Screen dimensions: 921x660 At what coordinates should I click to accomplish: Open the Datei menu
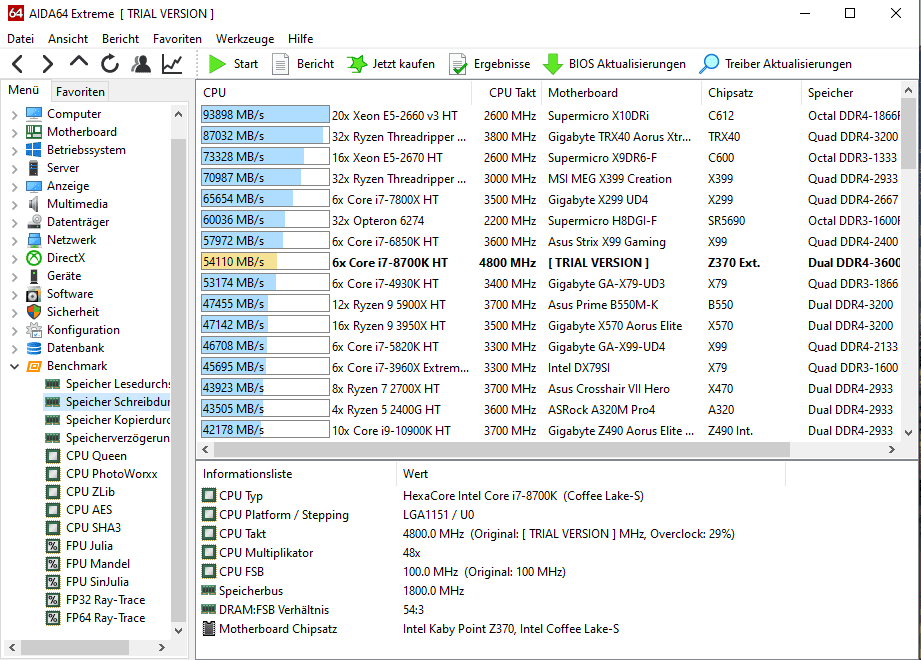tap(21, 39)
